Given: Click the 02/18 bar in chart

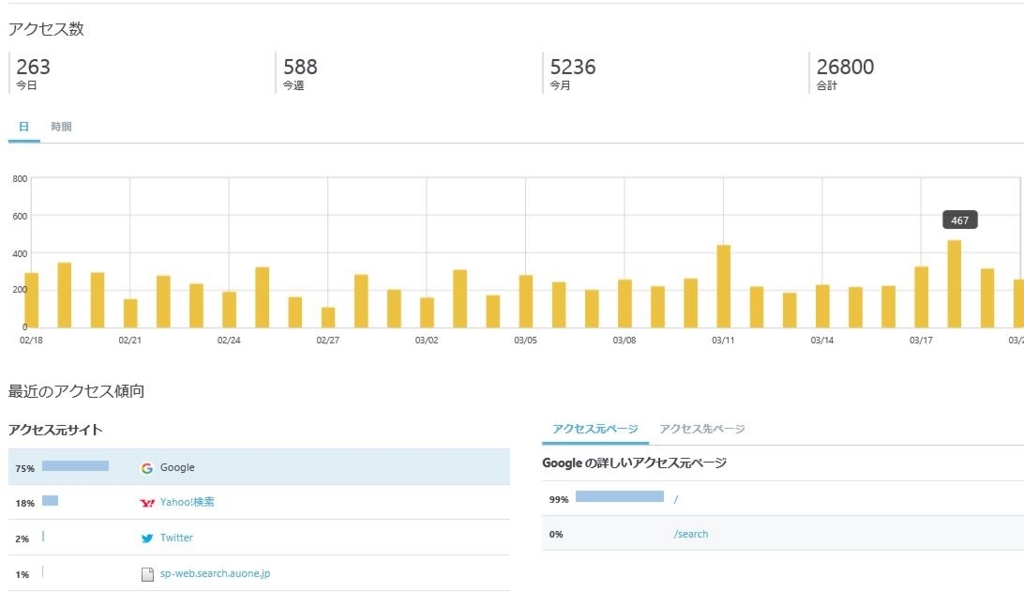Looking at the screenshot, I should point(31,301).
